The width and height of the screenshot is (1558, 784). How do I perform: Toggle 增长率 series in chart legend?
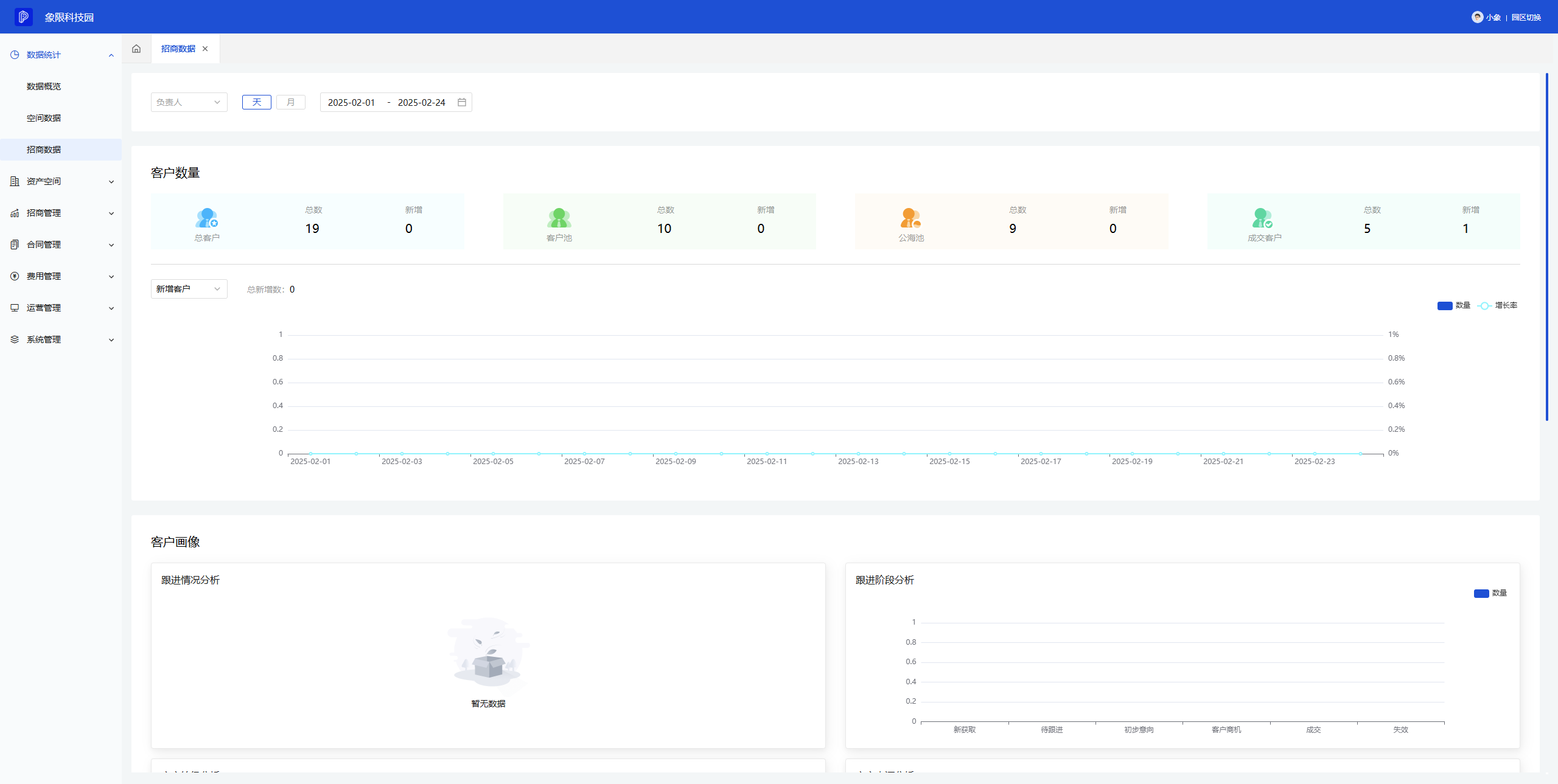[x=1498, y=305]
